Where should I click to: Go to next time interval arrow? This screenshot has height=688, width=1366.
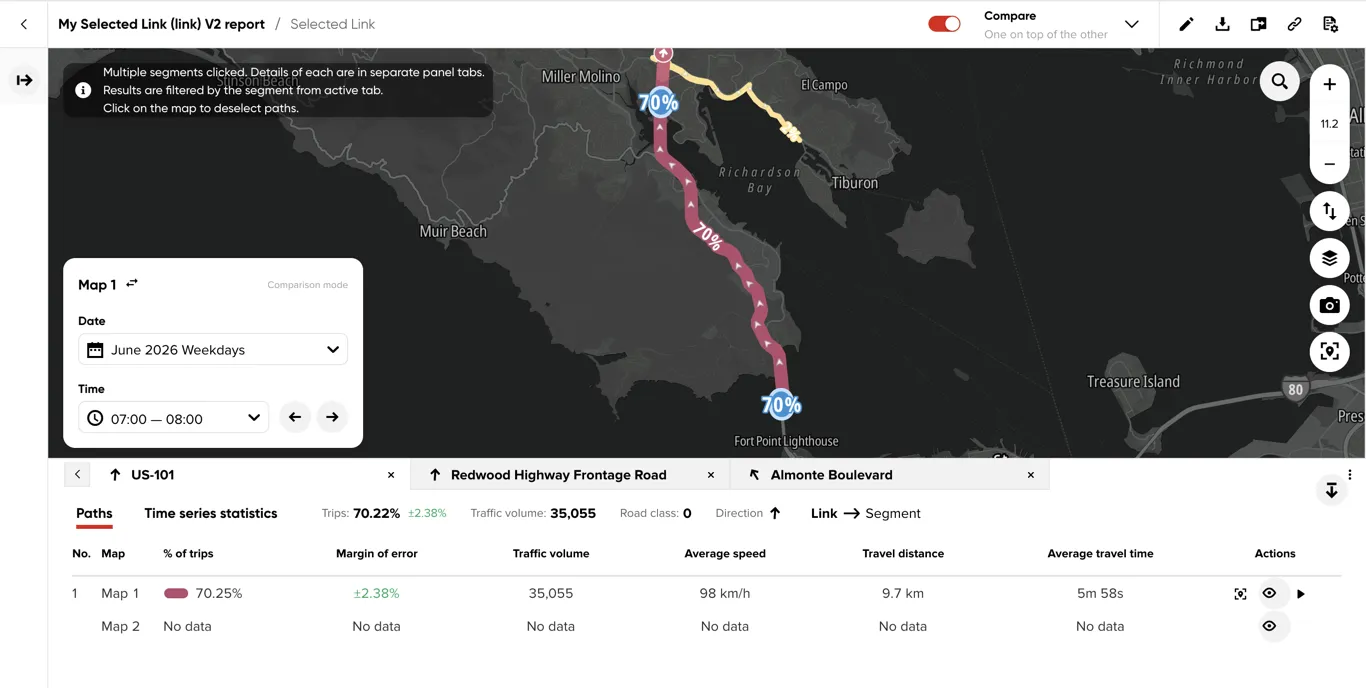click(x=332, y=417)
